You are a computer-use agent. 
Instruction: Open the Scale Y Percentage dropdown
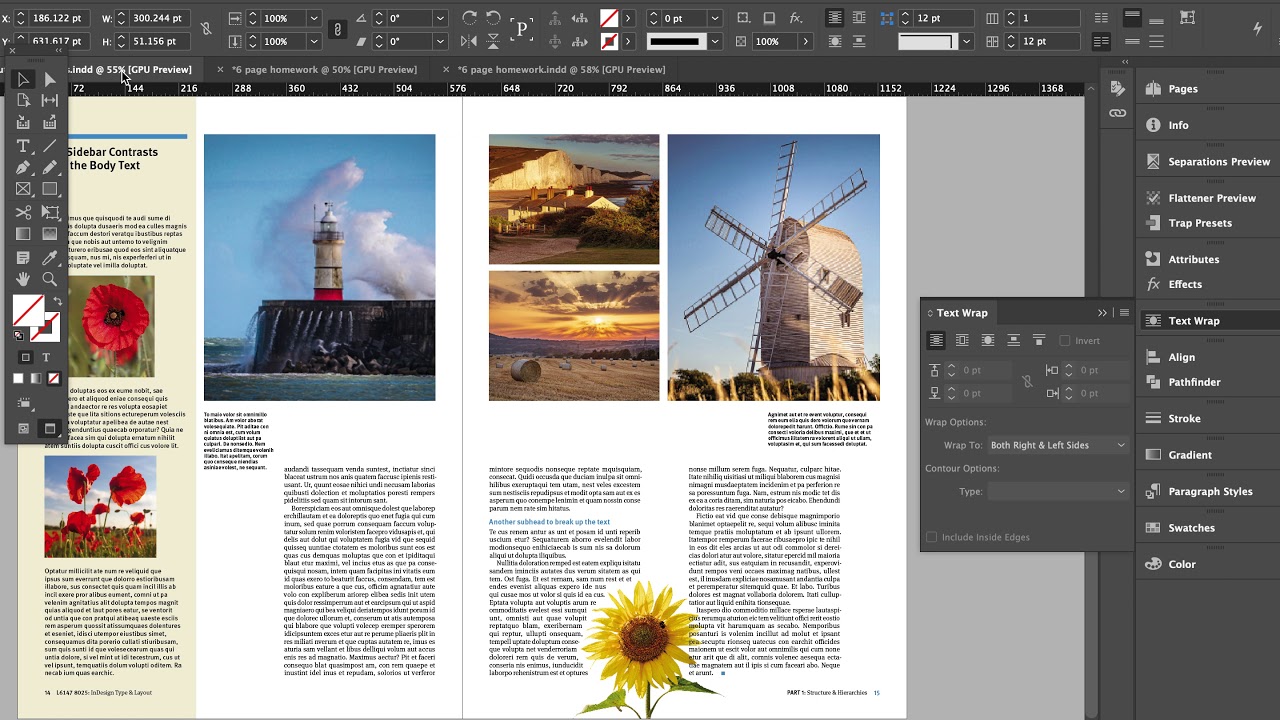(314, 41)
